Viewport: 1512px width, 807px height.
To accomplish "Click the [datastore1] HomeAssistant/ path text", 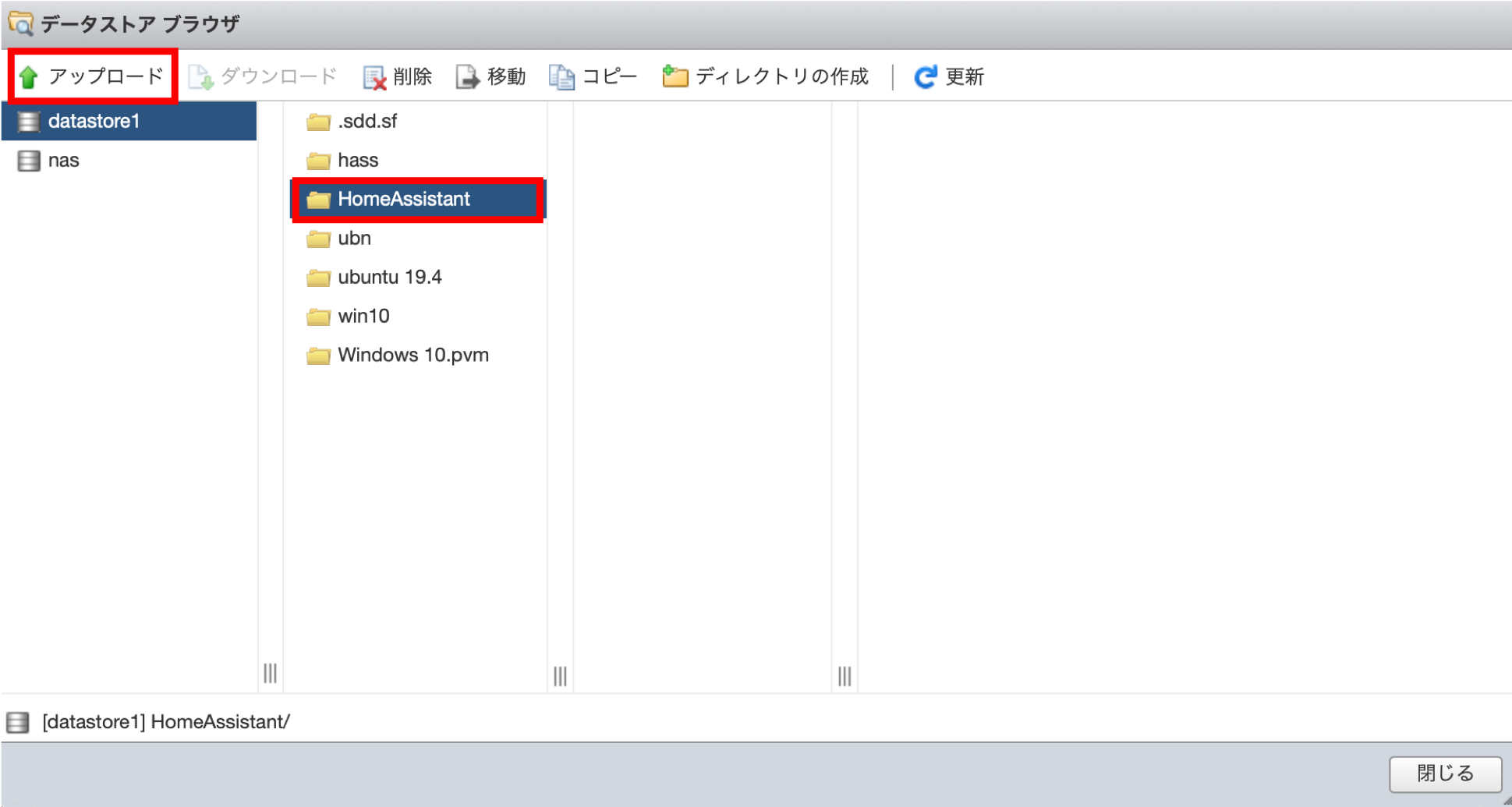I will click(x=166, y=721).
